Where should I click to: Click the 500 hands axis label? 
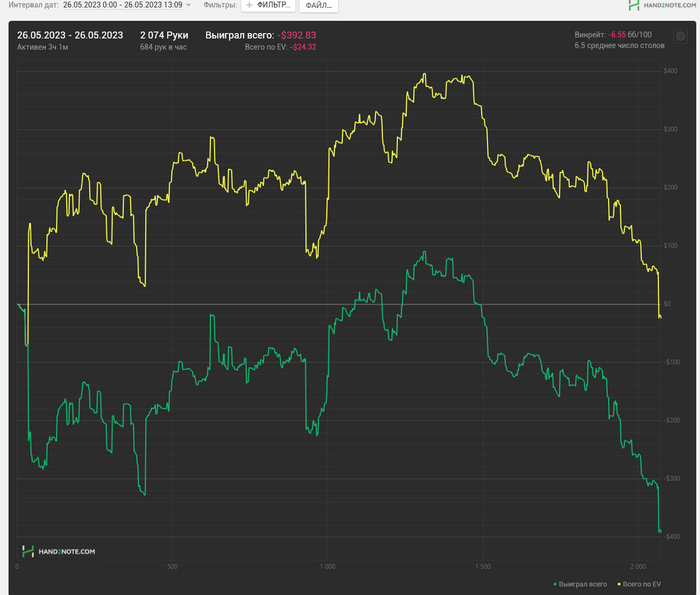(x=172, y=566)
